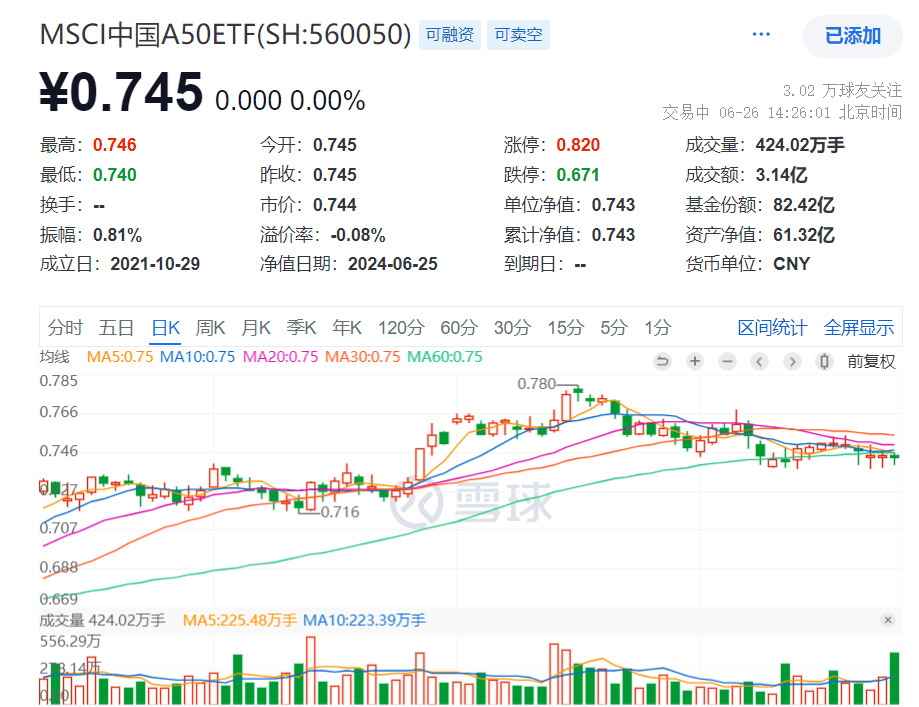
Task: Select the 周K chart tab
Action: click(x=210, y=327)
